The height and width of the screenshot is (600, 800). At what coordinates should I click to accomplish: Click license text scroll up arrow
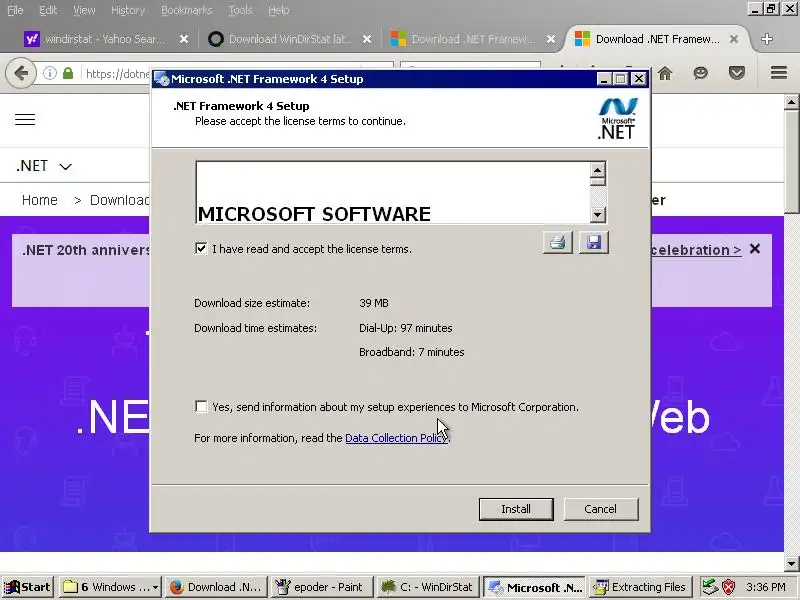click(597, 169)
